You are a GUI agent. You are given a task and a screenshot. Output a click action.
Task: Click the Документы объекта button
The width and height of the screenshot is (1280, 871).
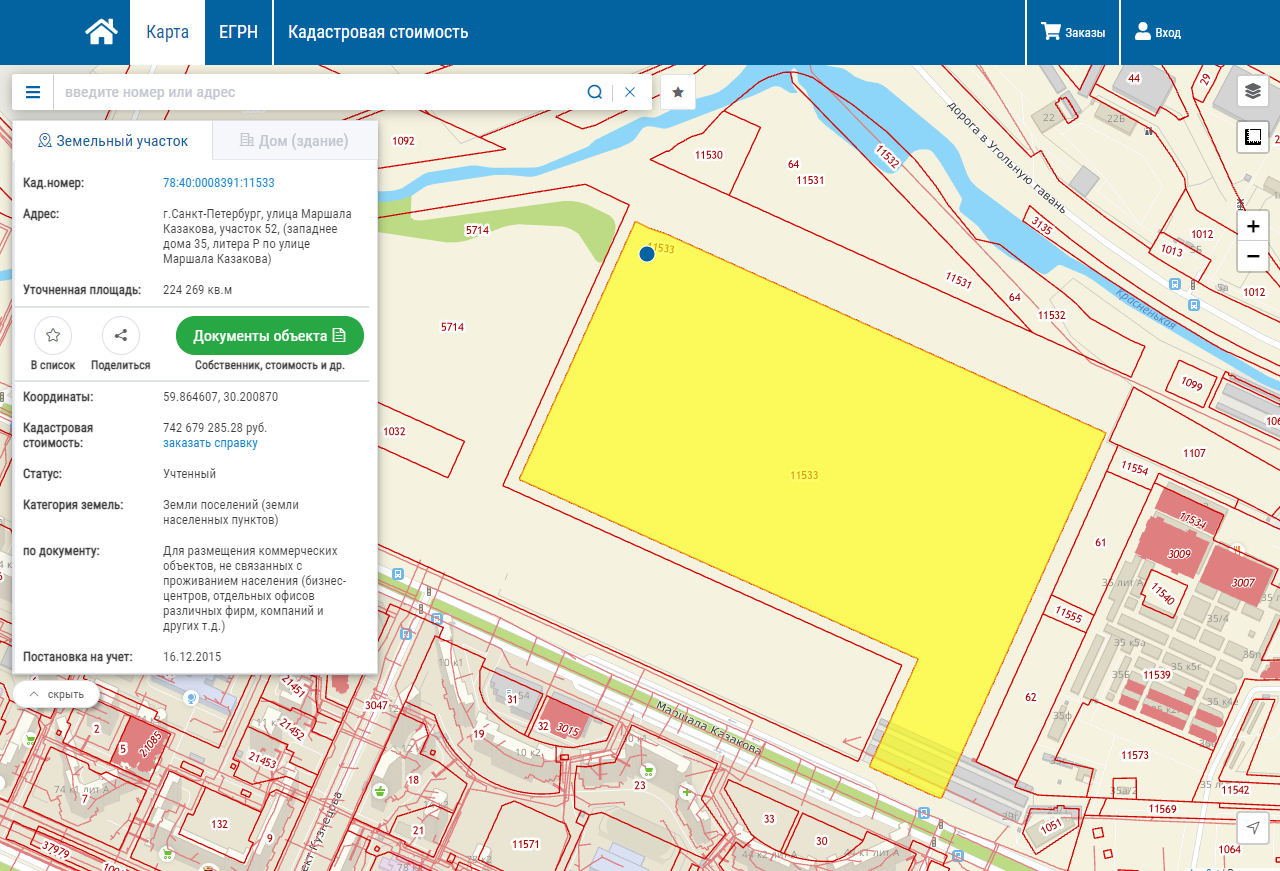point(270,336)
